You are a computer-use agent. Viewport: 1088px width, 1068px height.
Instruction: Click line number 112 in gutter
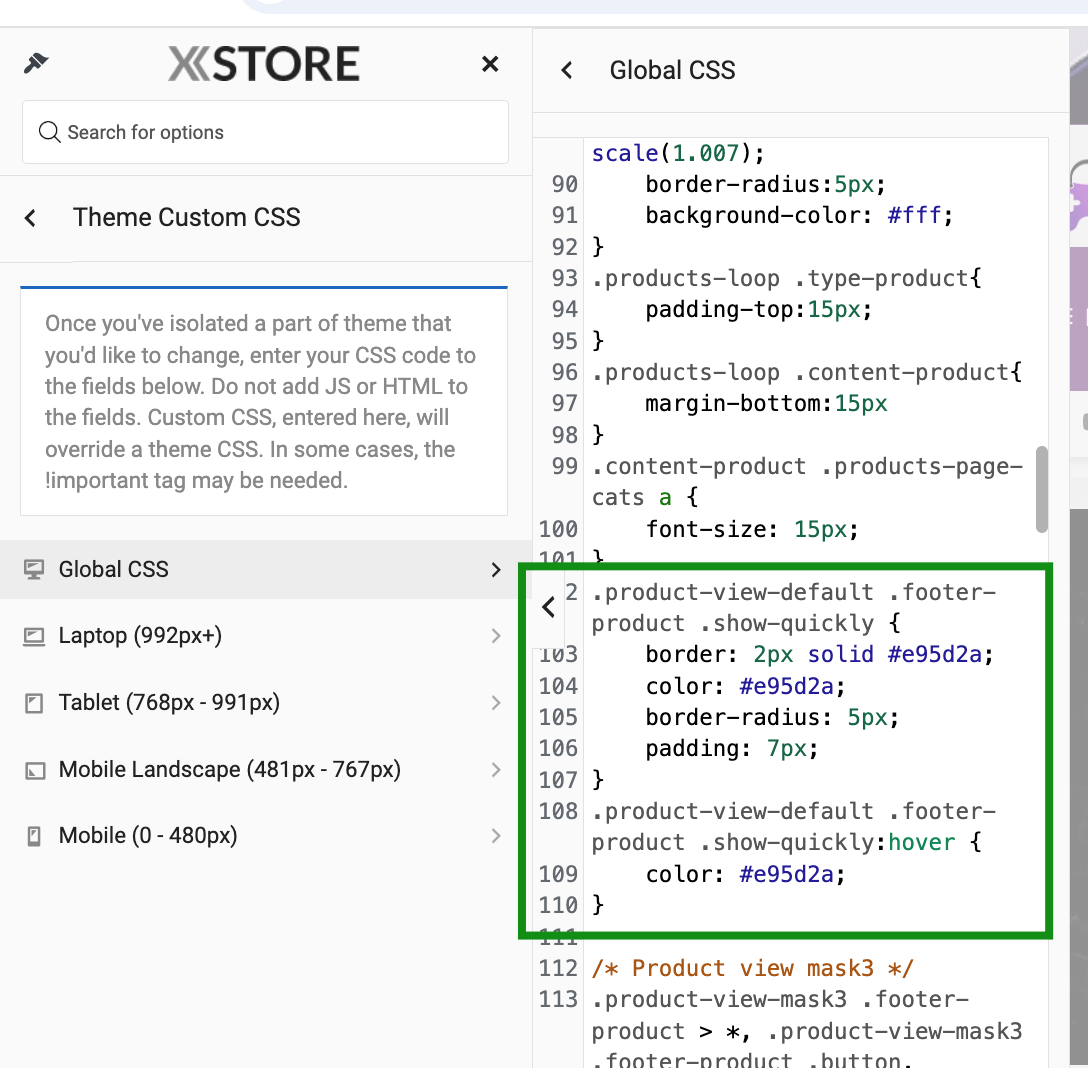point(558,968)
